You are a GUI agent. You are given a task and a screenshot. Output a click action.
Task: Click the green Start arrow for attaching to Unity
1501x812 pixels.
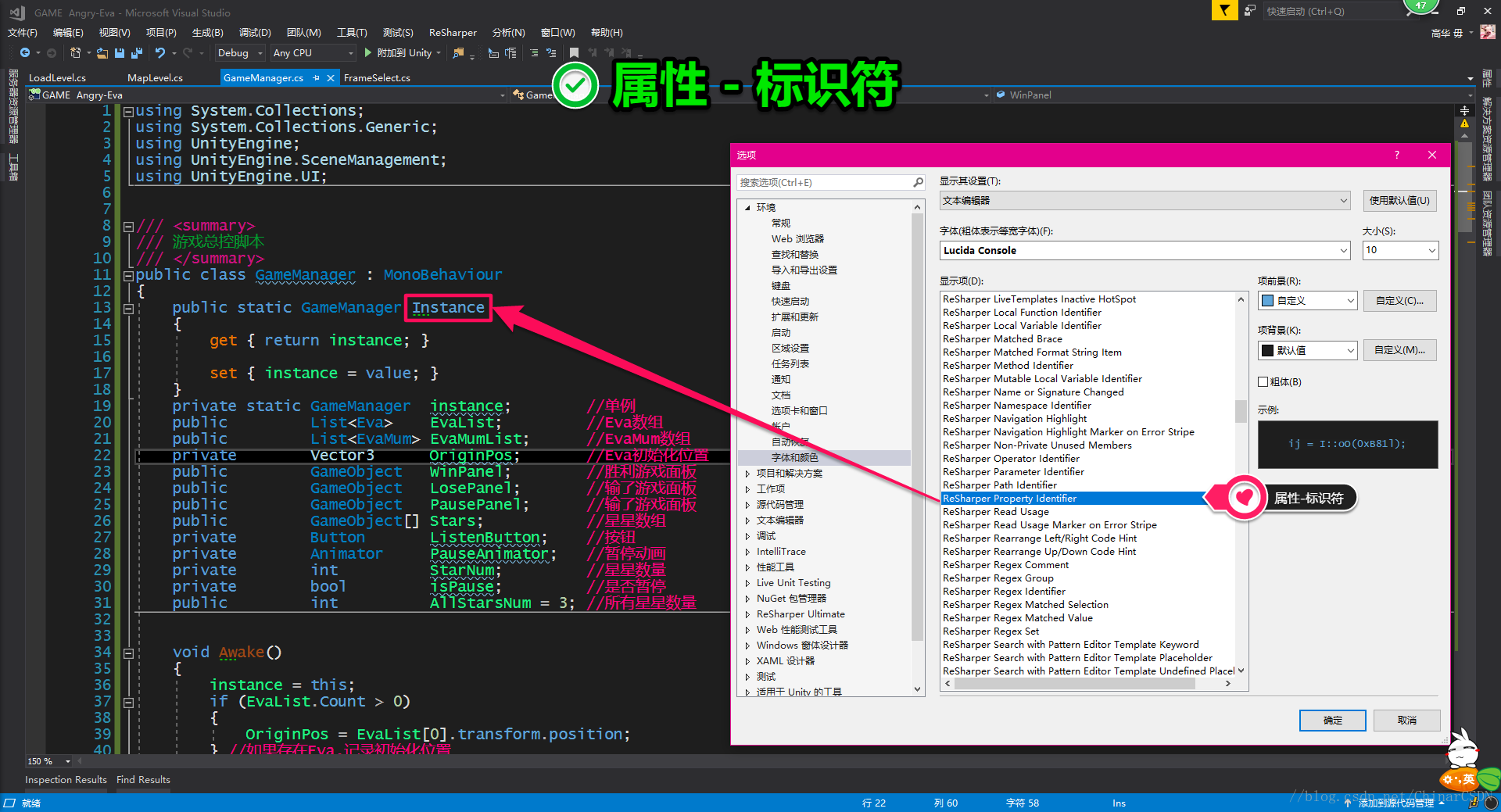367,52
